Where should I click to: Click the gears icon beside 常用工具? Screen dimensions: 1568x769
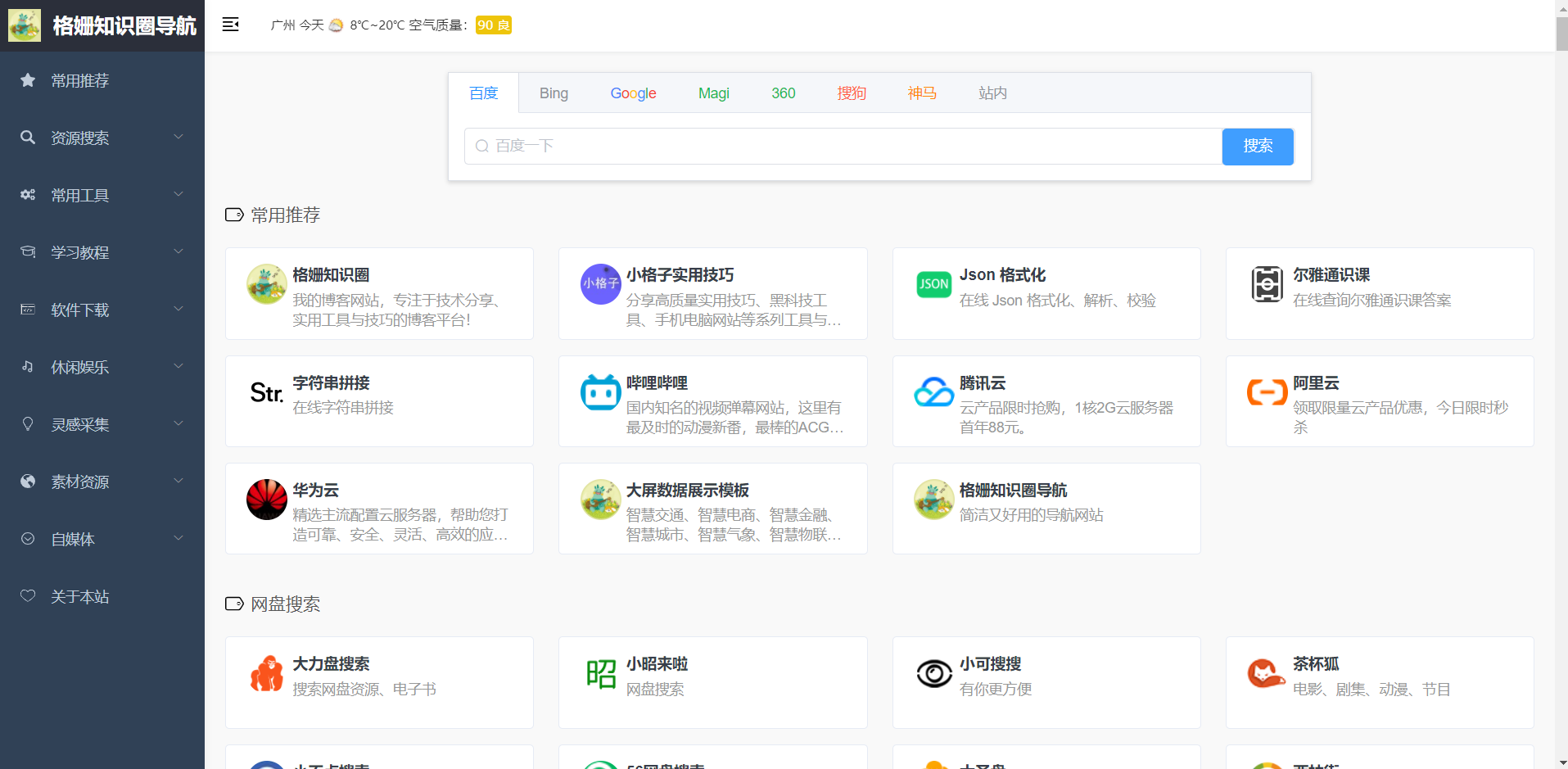tap(28, 195)
